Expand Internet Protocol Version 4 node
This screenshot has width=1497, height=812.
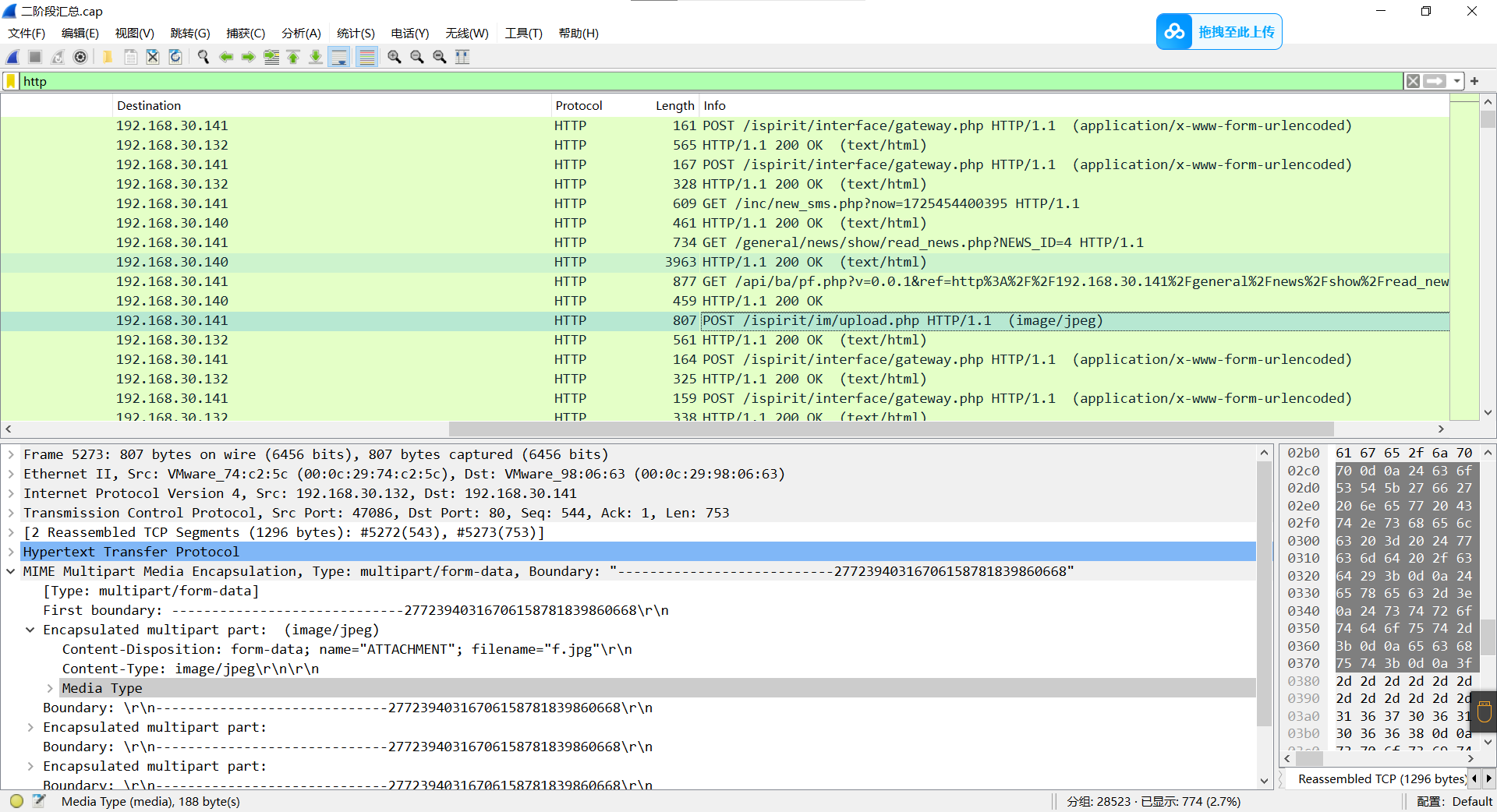coord(11,493)
